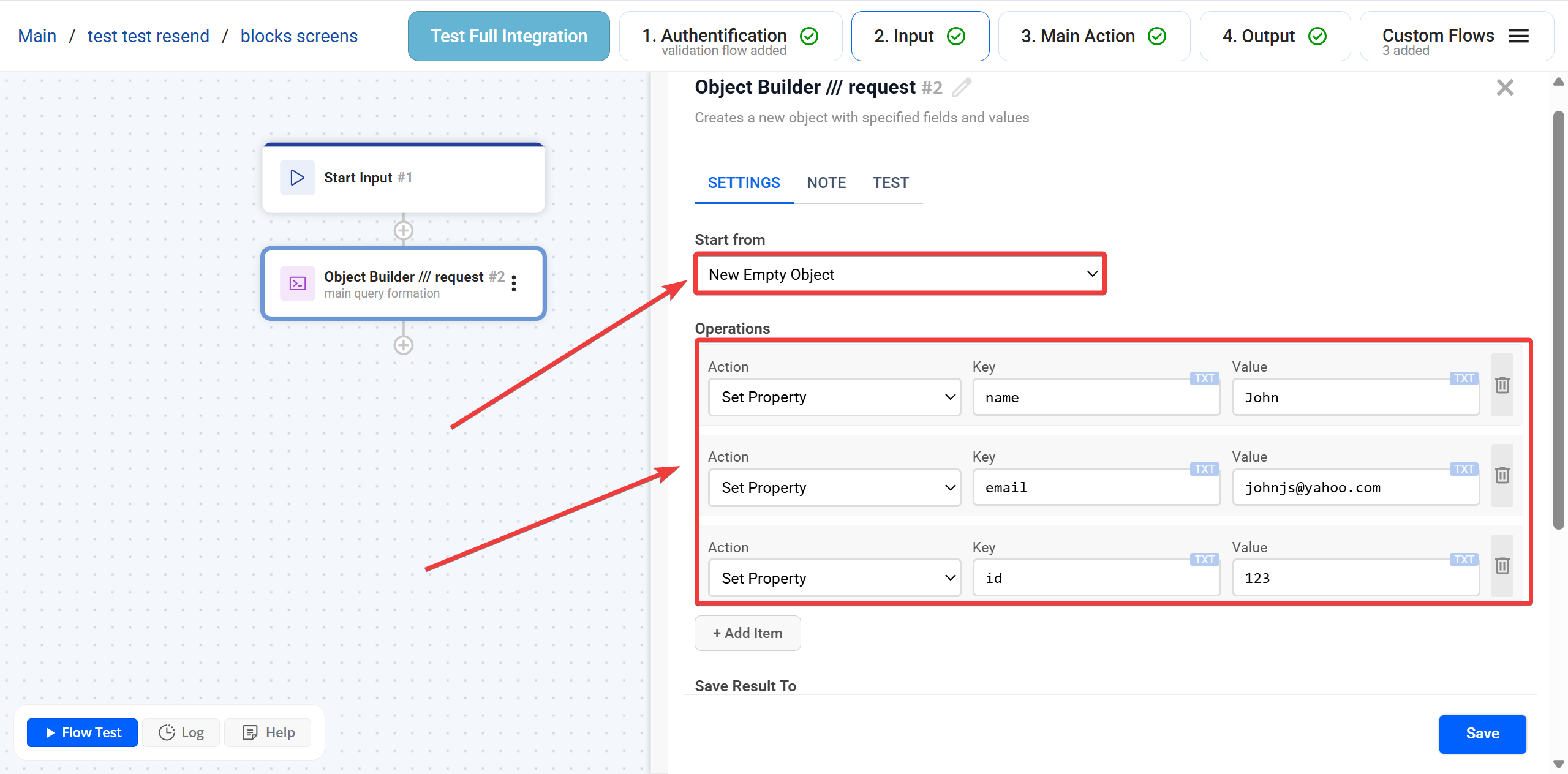This screenshot has width=1568, height=774.
Task: Delete the 'email' property row via trash icon
Action: [1502, 475]
